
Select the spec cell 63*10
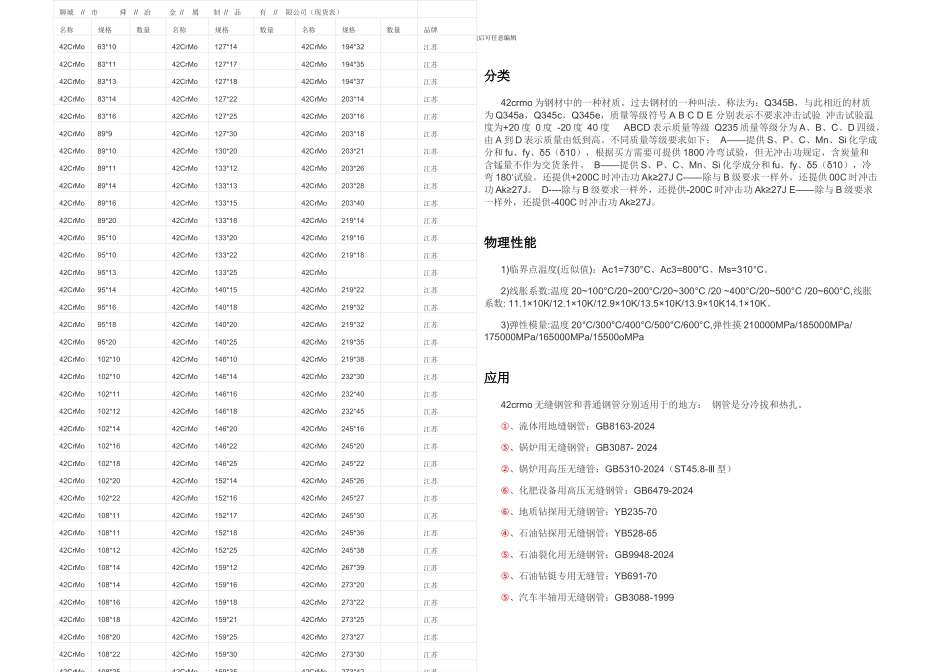pos(107,47)
